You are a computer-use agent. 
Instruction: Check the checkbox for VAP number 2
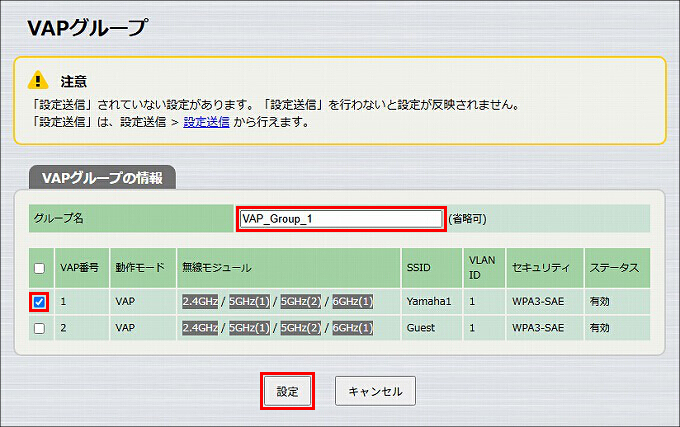[39, 328]
